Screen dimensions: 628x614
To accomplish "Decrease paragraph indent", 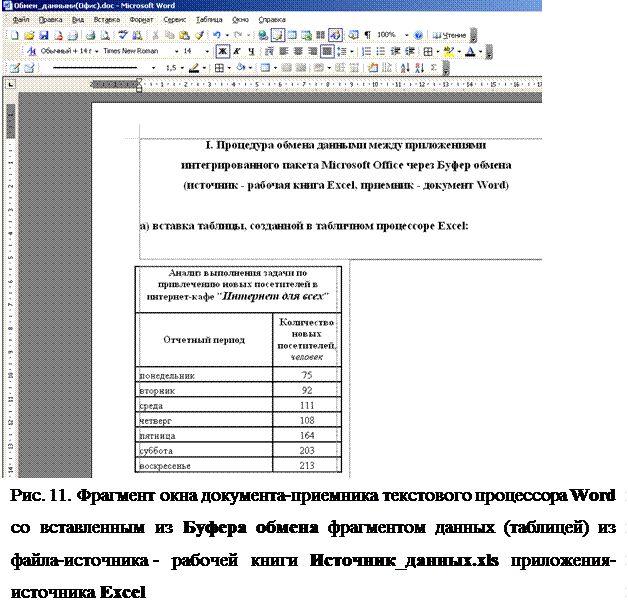I will (396, 52).
